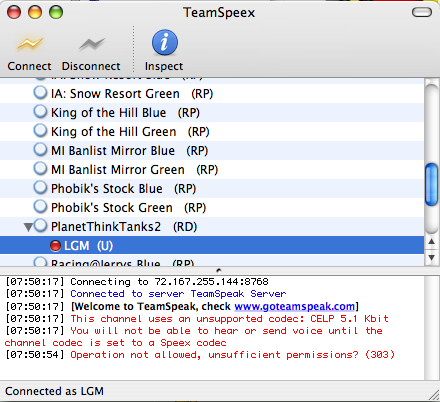Select the MI Banlist Mirror Blue channel
This screenshot has height=402, width=440.
[212, 151]
